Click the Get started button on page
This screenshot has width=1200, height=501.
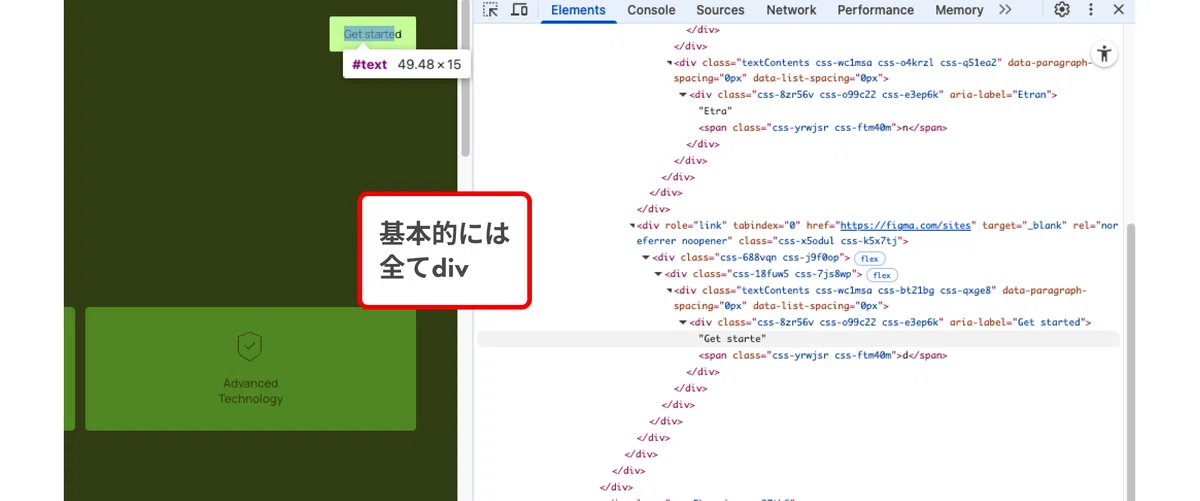[373, 34]
